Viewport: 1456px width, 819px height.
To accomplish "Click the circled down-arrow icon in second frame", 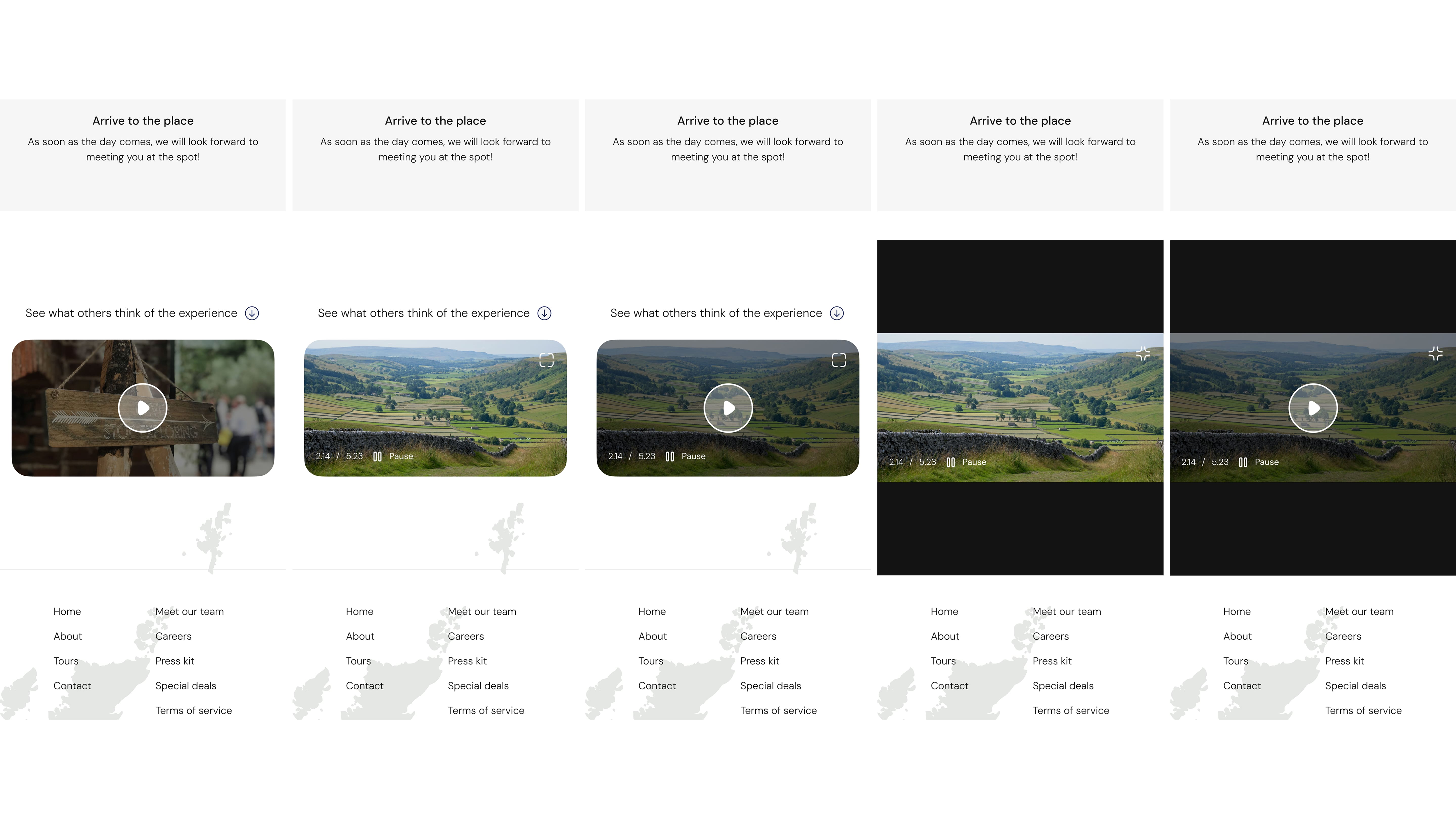I will coord(544,313).
